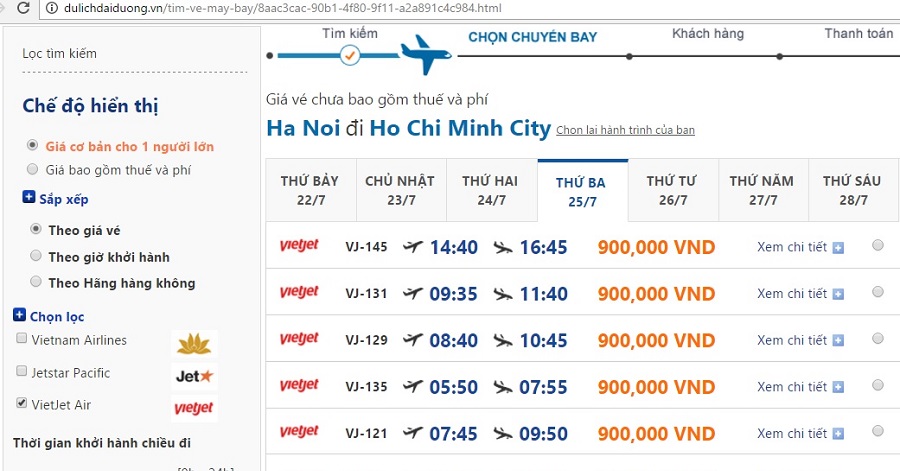
Task: Click the 'Khách hàng' step label
Action: click(708, 33)
